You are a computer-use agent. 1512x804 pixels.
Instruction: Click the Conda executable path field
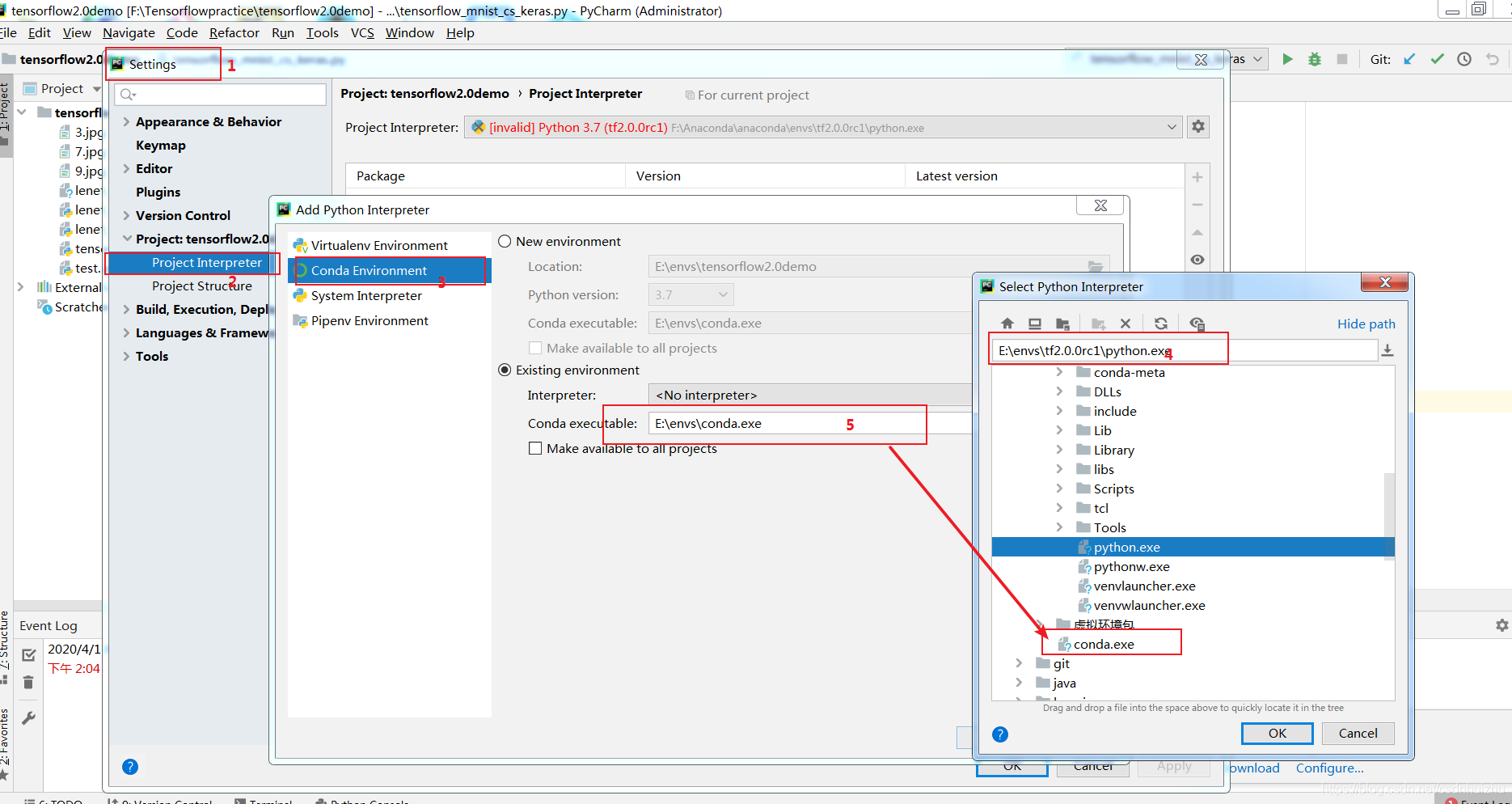tap(810, 423)
